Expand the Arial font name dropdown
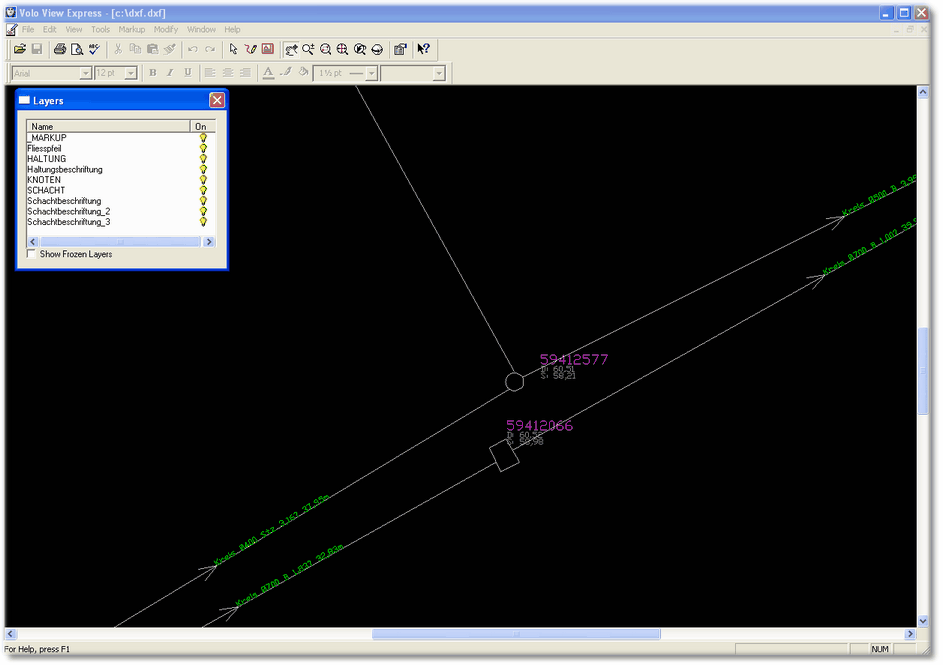Image resolution: width=943 pixels, height=665 pixels. 86,73
